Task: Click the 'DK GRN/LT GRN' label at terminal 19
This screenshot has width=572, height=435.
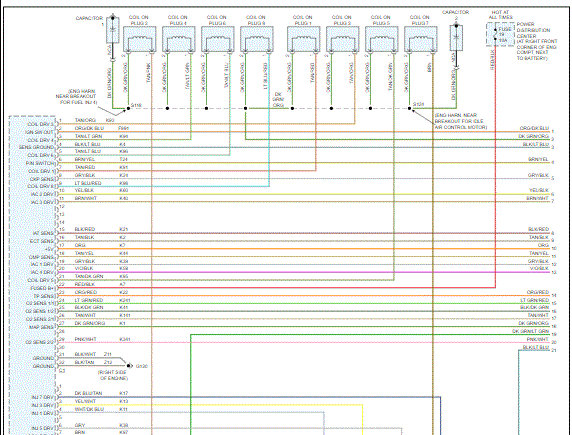Action: pyautogui.click(x=530, y=331)
